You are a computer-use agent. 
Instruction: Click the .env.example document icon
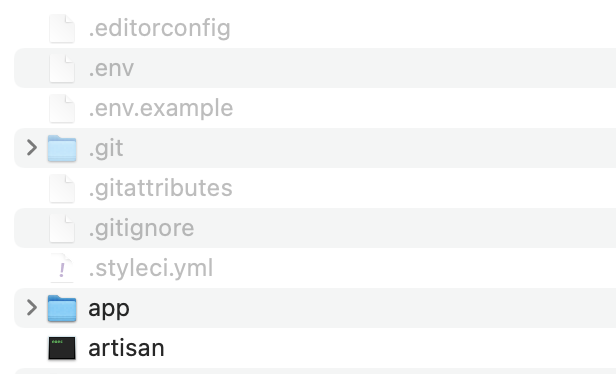point(62,108)
